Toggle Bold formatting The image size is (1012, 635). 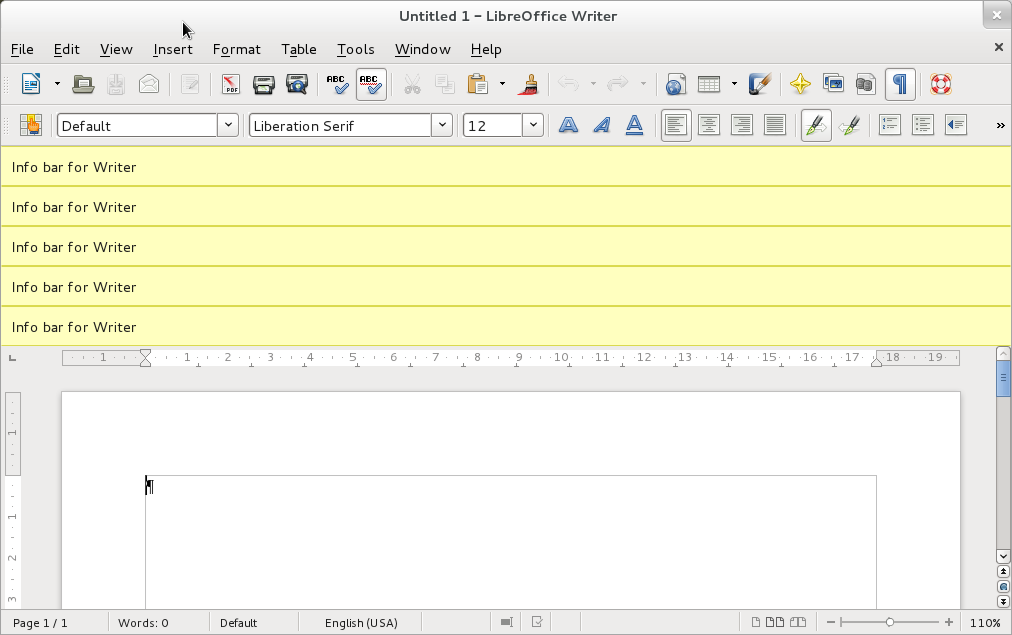568,125
